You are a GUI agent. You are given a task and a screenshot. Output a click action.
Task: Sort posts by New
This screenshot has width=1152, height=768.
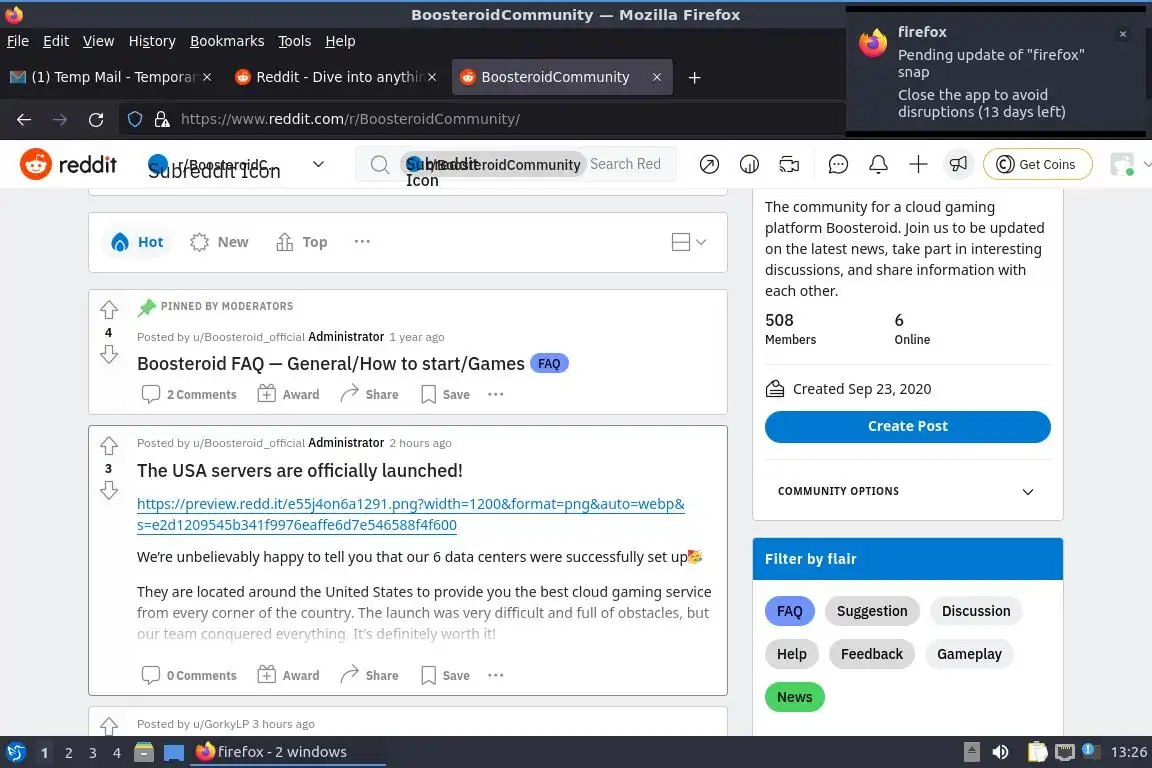tap(219, 242)
